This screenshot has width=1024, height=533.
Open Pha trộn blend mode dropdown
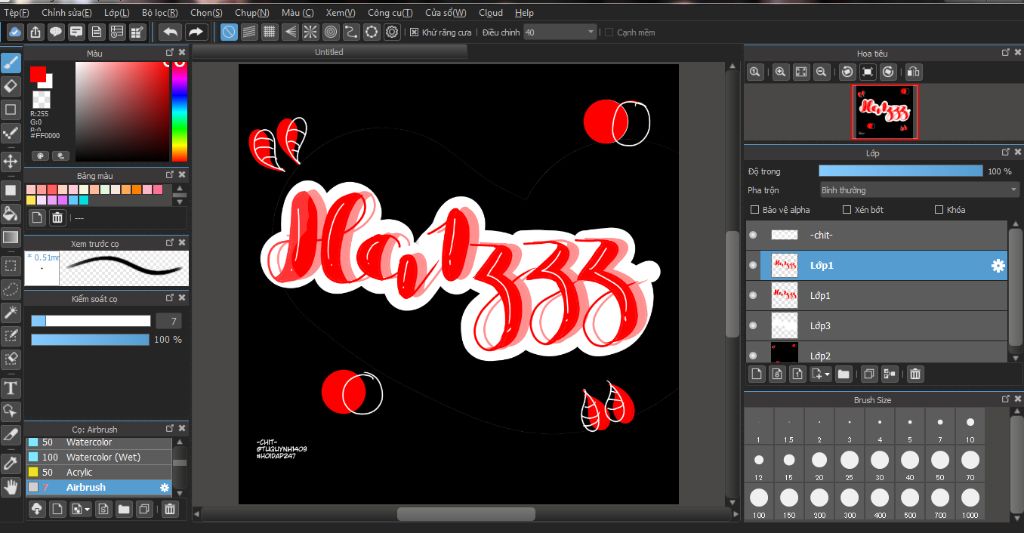coord(919,190)
